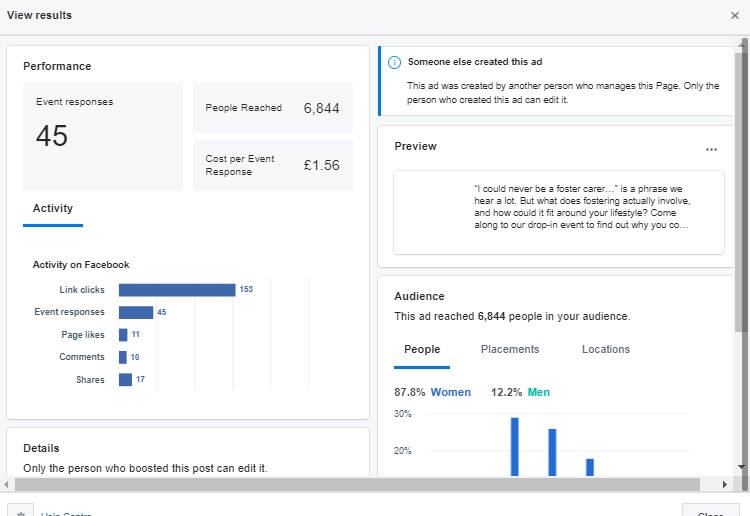This screenshot has width=750, height=516.
Task: Click the Shares bar showing 17
Action: coord(125,380)
